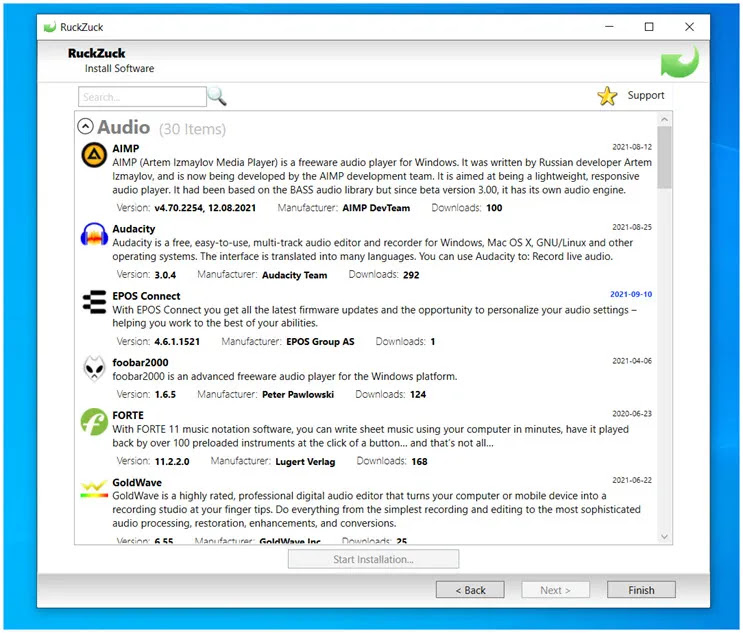Select the FORTE title
The width and height of the screenshot is (743, 633).
point(128,416)
